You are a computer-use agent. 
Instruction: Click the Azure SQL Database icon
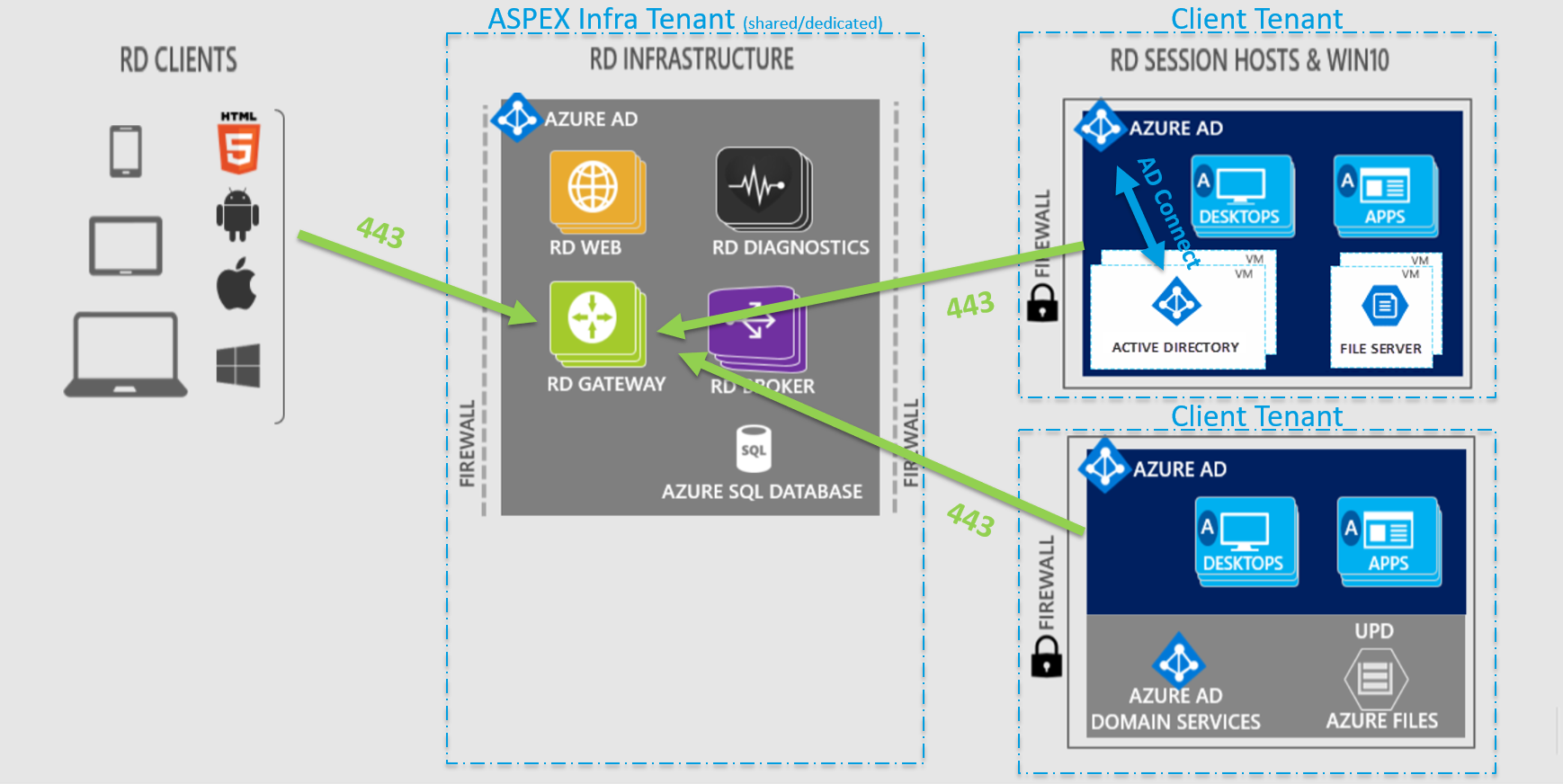[754, 449]
